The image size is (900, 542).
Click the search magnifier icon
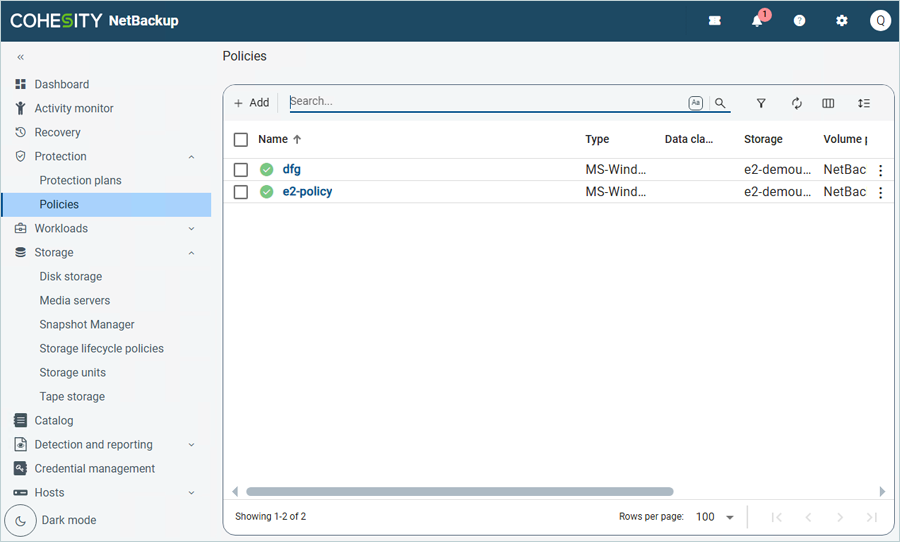[x=720, y=103]
